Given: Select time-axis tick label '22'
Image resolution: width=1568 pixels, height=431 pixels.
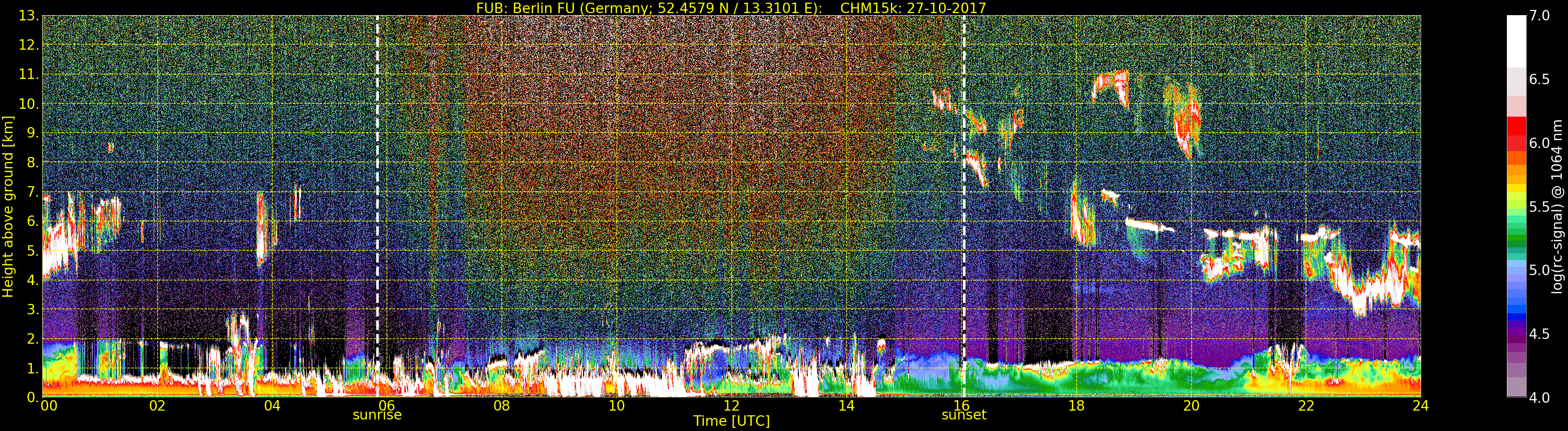Looking at the screenshot, I should (x=1306, y=405).
